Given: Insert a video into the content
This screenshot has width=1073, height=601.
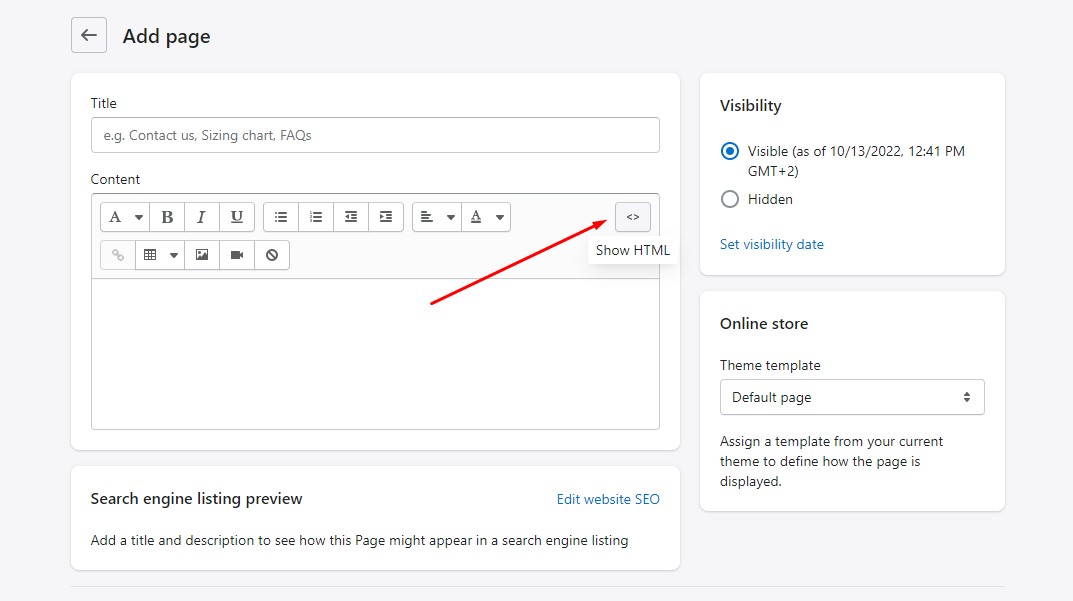Looking at the screenshot, I should 237,254.
